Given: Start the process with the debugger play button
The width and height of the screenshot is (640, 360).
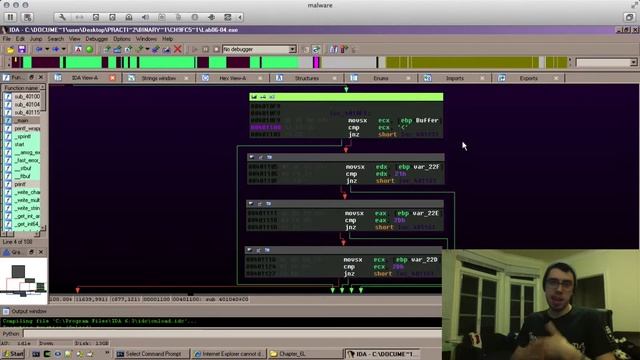Looking at the screenshot, I should (x=195, y=49).
